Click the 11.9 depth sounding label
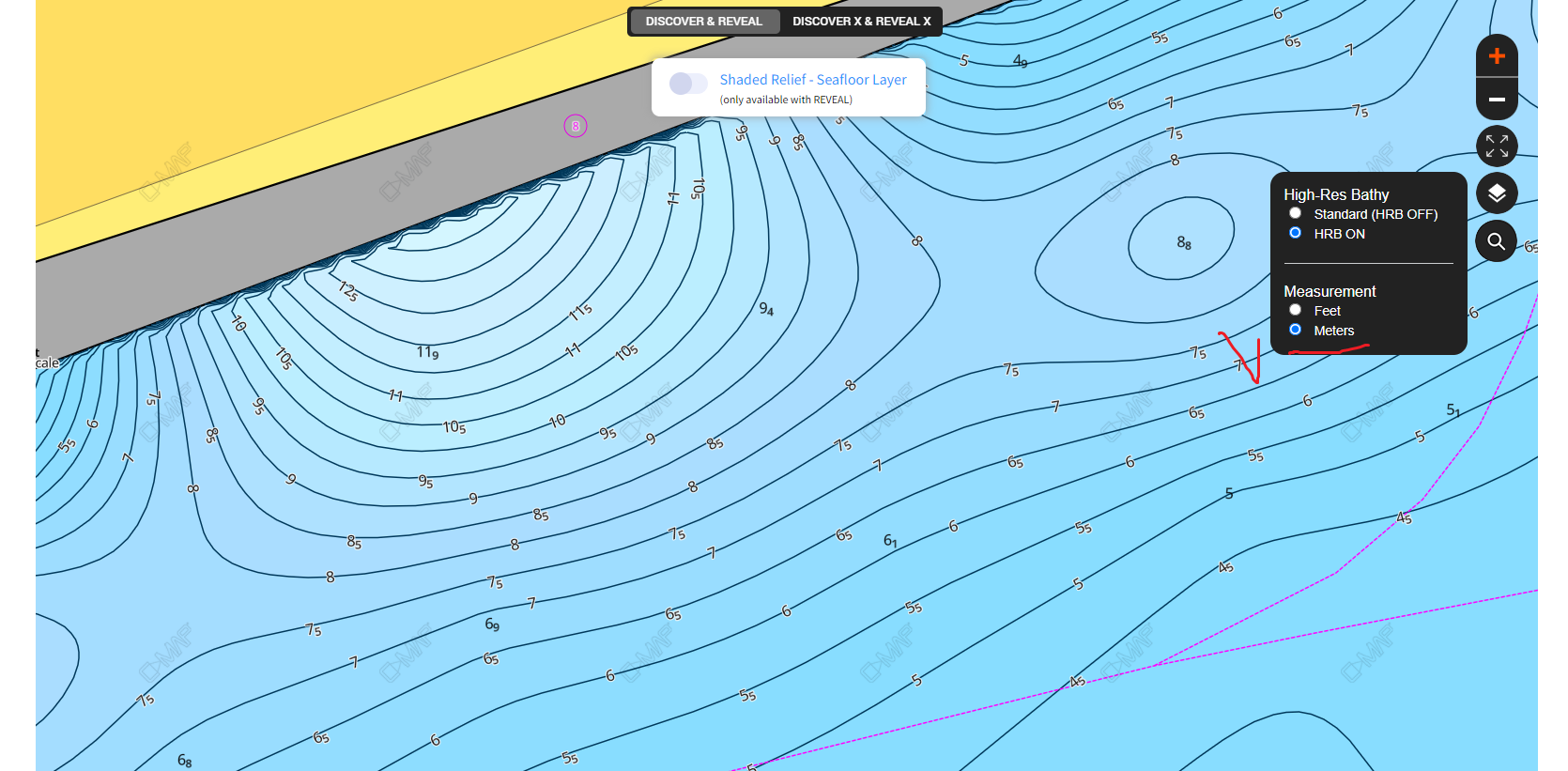The width and height of the screenshot is (1568, 771). [427, 352]
